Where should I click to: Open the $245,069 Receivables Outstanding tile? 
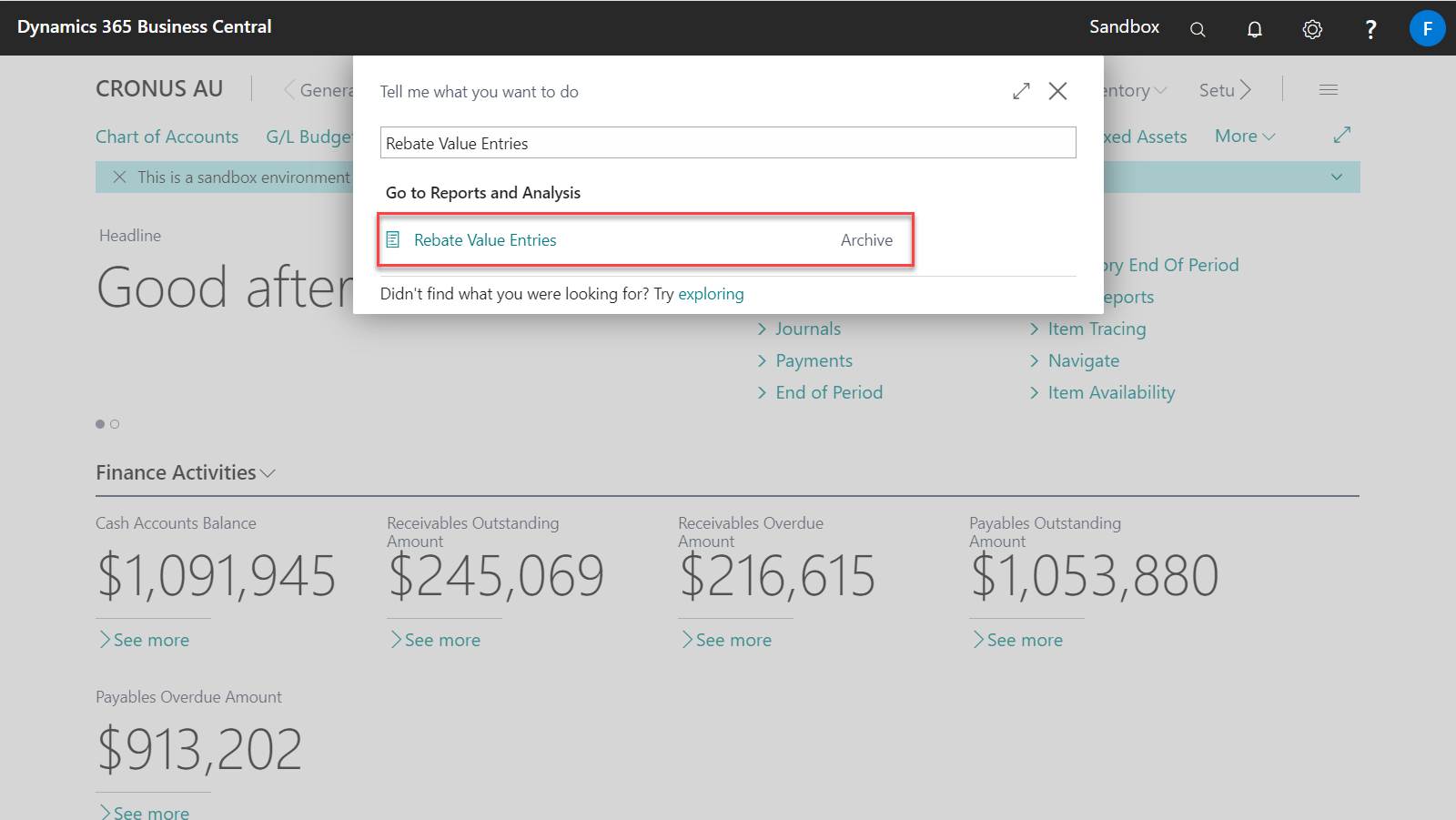point(496,575)
